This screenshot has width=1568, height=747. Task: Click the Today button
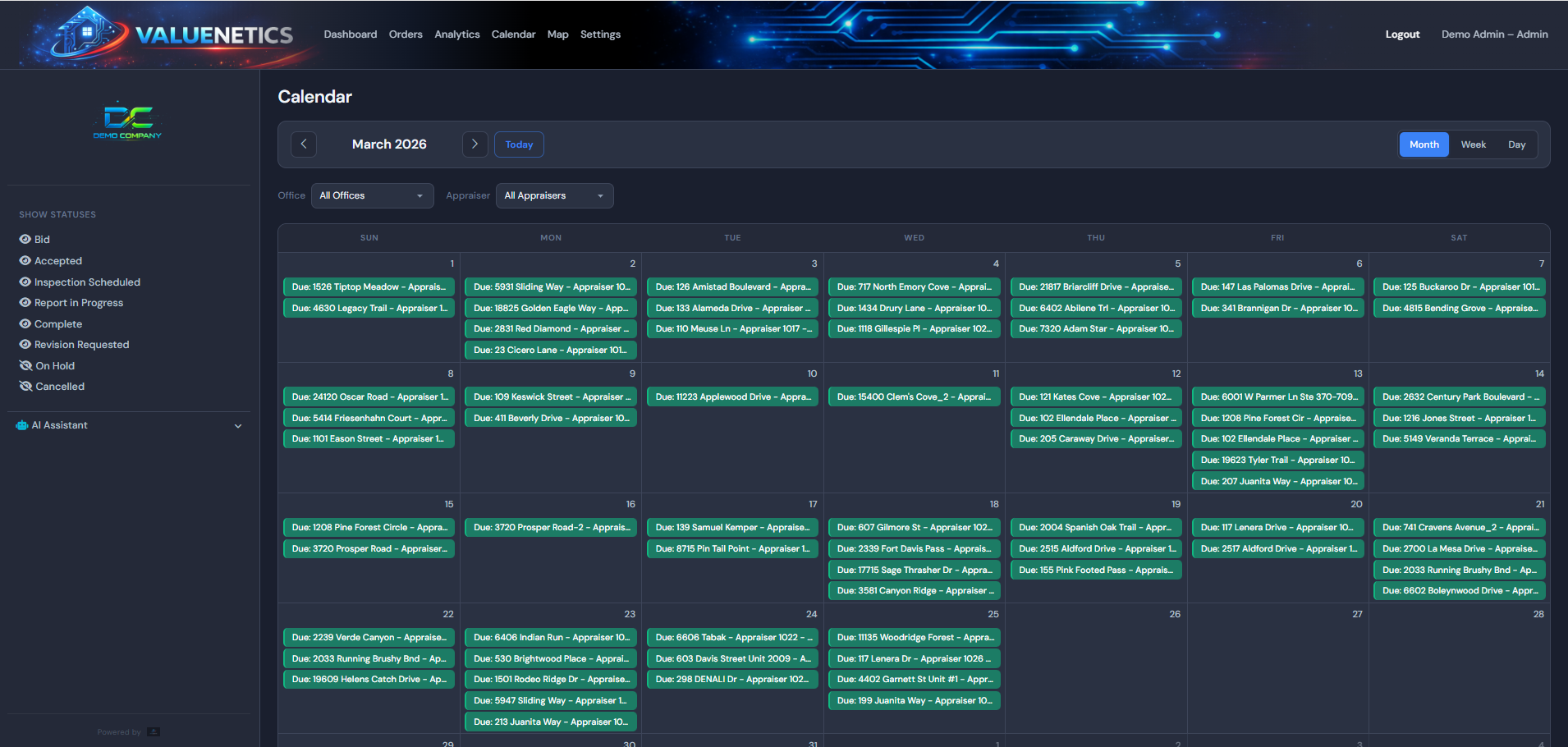pos(519,144)
